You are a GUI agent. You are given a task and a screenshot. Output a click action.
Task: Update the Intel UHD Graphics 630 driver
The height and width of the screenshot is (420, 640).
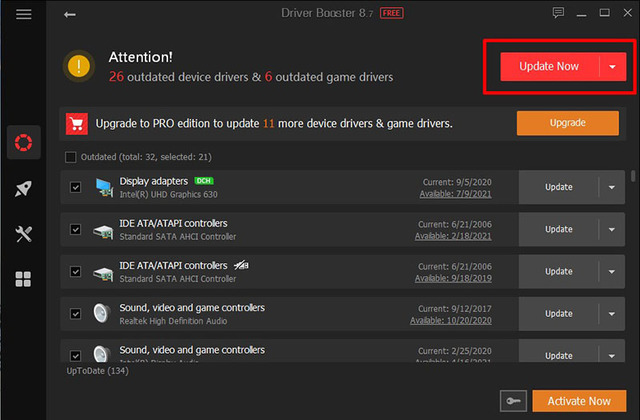point(558,187)
